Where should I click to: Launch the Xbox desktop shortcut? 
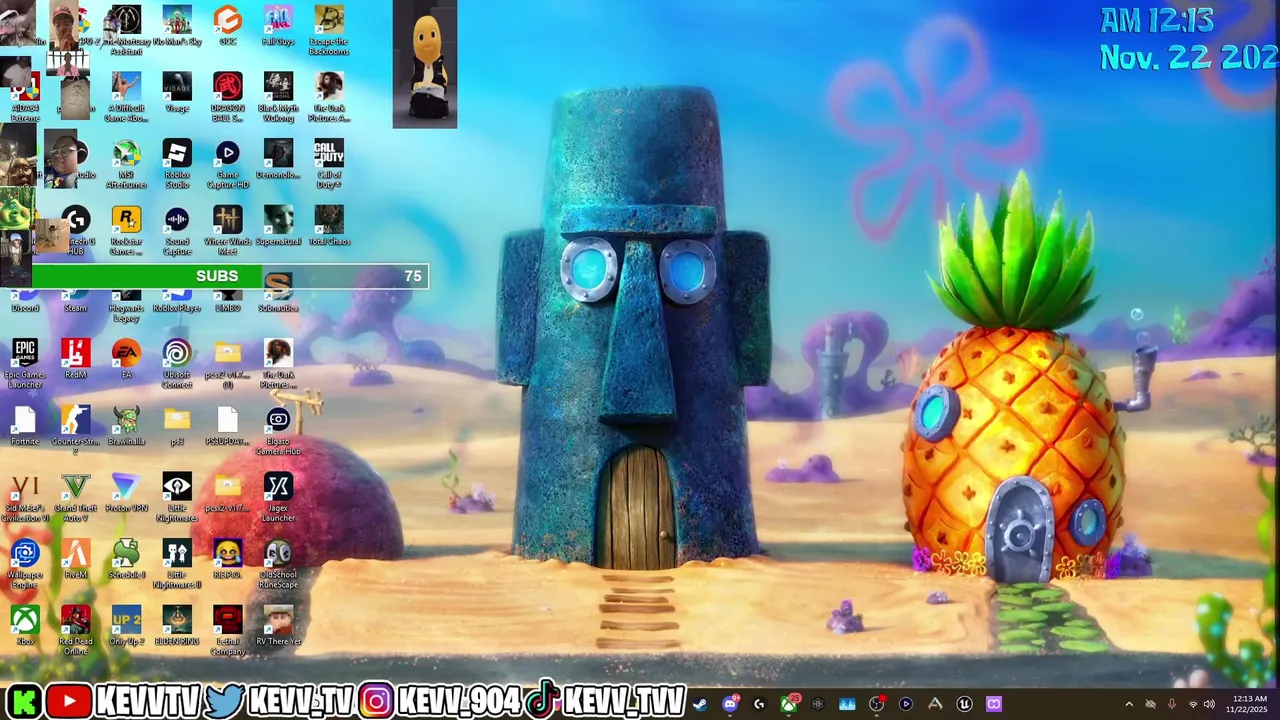click(25, 626)
